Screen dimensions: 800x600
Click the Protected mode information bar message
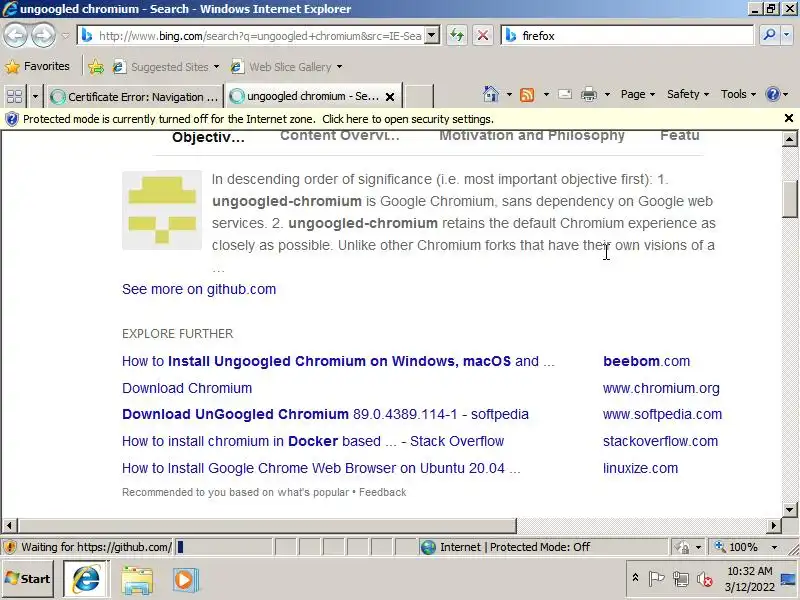point(259,119)
